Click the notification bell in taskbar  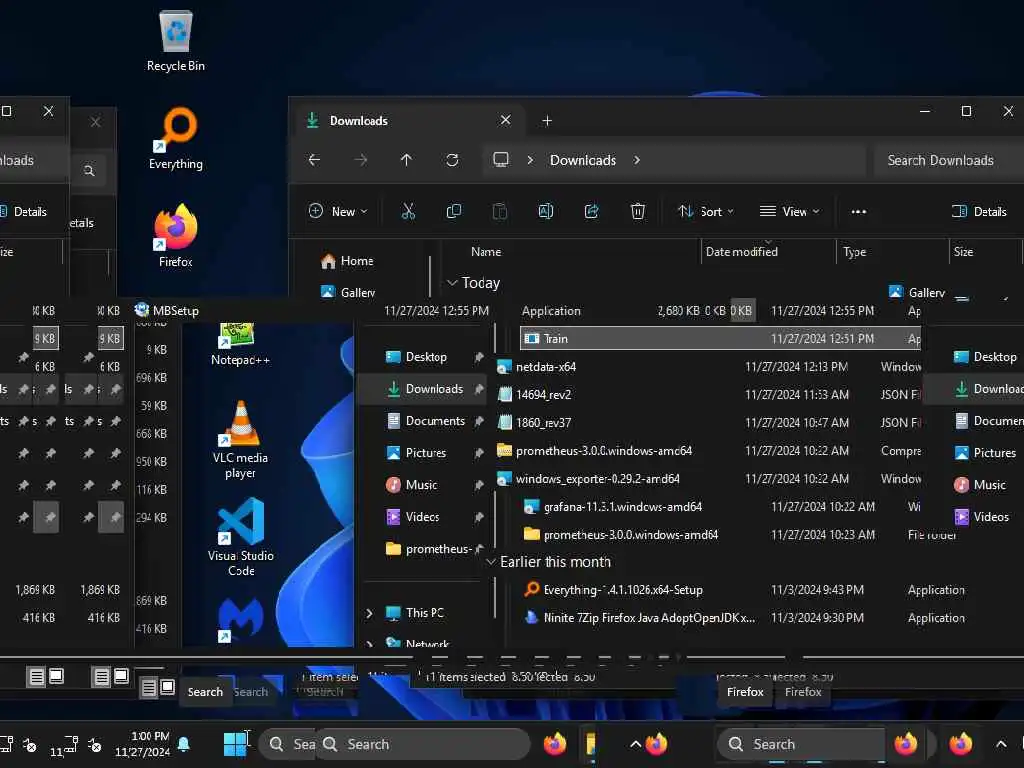coord(184,744)
